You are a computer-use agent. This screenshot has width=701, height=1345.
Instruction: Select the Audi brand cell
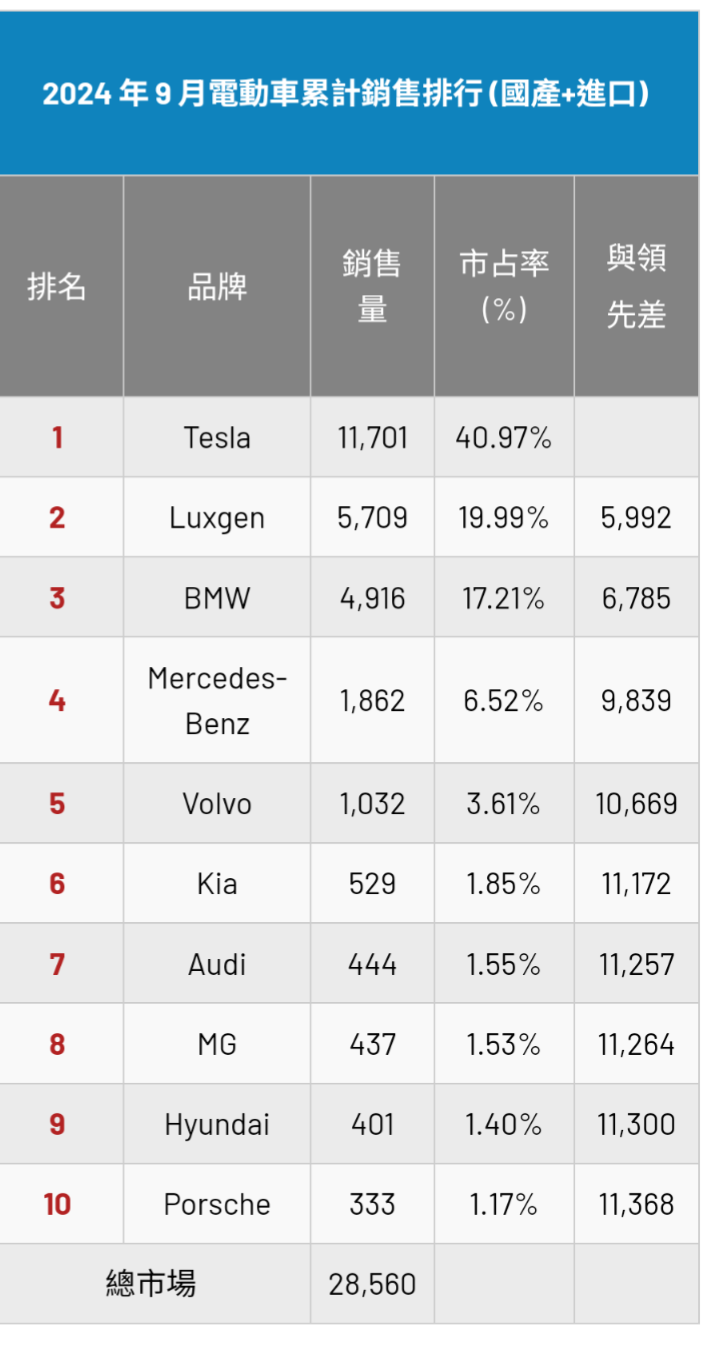217,964
